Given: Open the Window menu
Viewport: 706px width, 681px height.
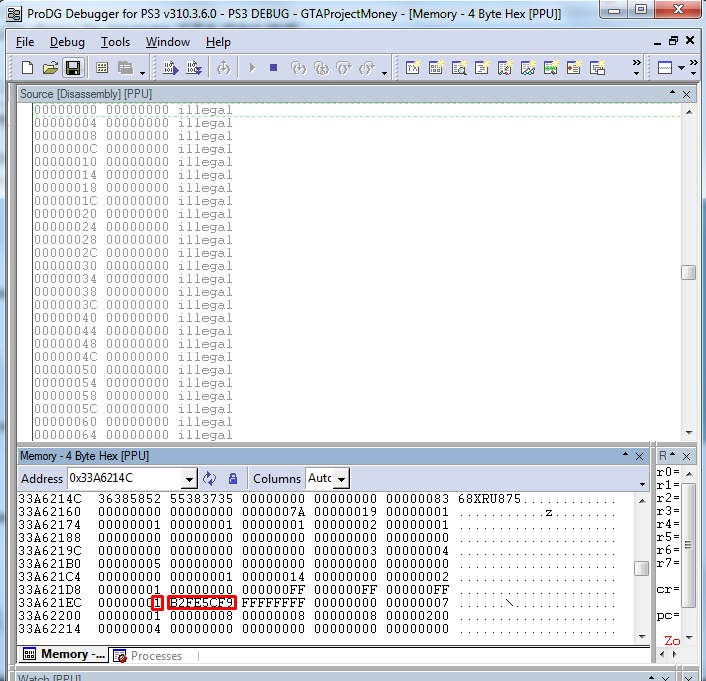Looking at the screenshot, I should click(167, 42).
